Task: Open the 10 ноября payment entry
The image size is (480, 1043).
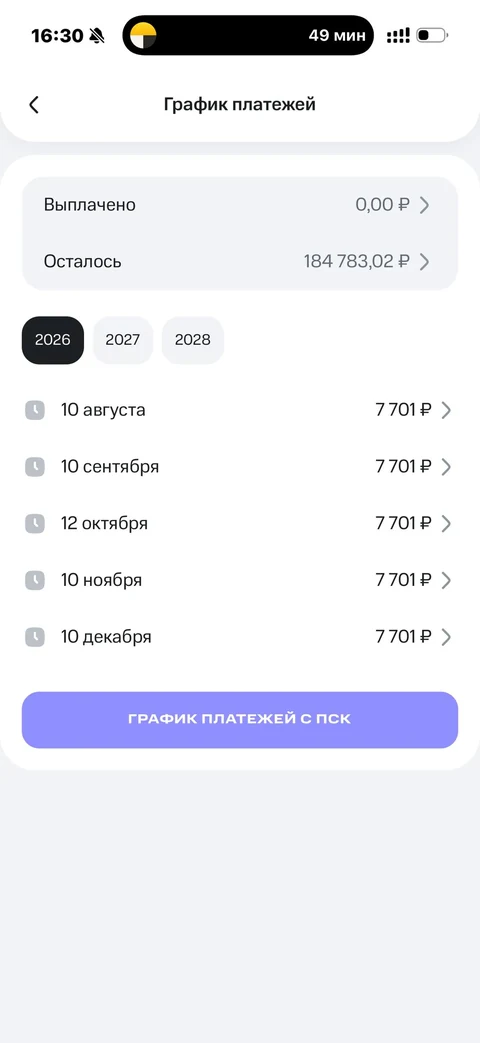Action: (240, 580)
